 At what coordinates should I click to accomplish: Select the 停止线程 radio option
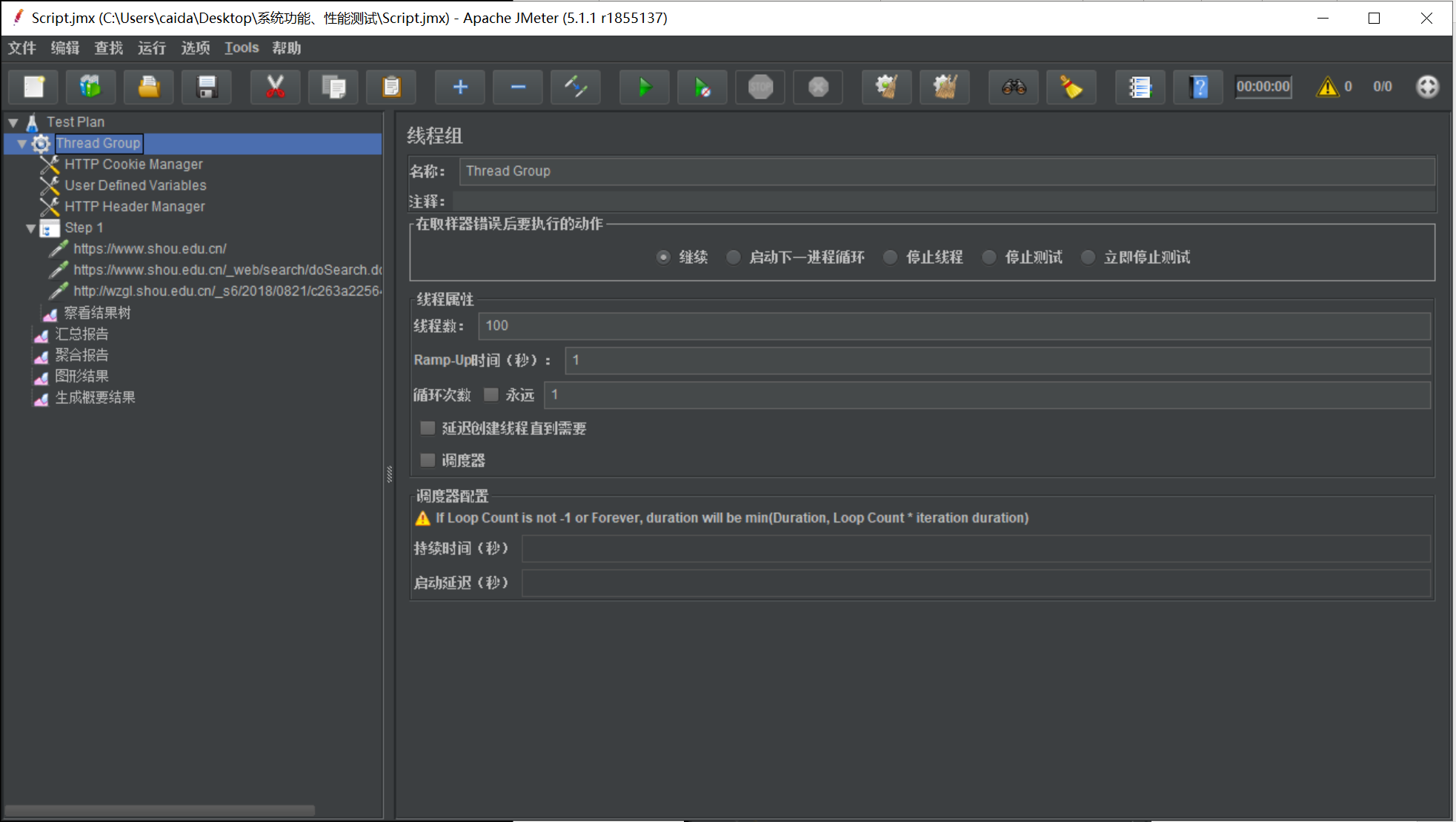890,257
